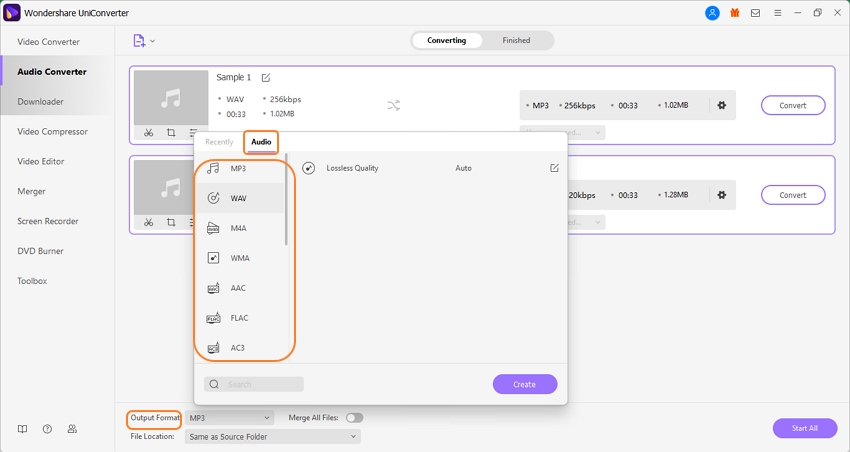This screenshot has width=850, height=452.
Task: Click the Start All button
Action: pos(804,428)
